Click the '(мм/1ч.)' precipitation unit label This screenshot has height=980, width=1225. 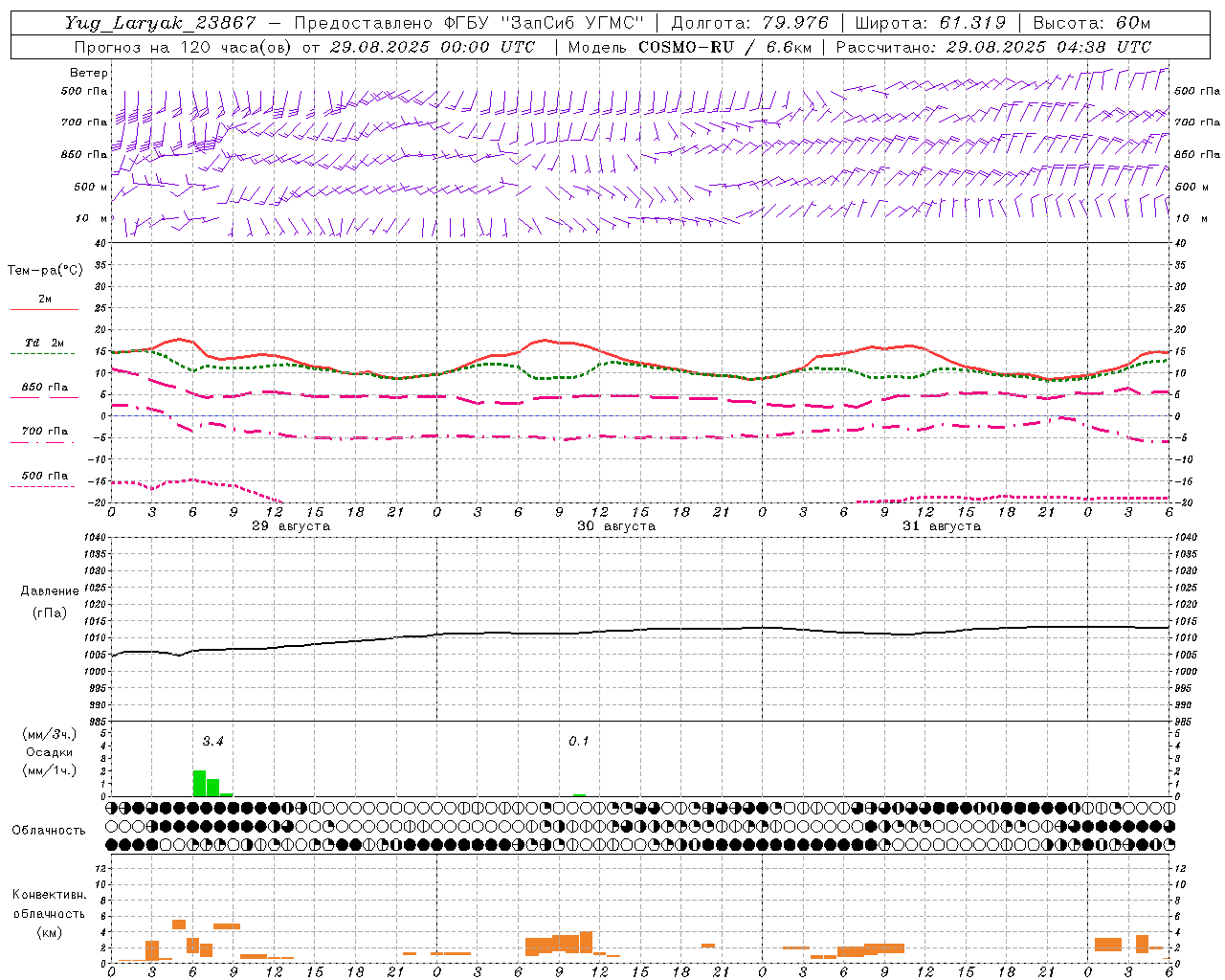pos(50,770)
